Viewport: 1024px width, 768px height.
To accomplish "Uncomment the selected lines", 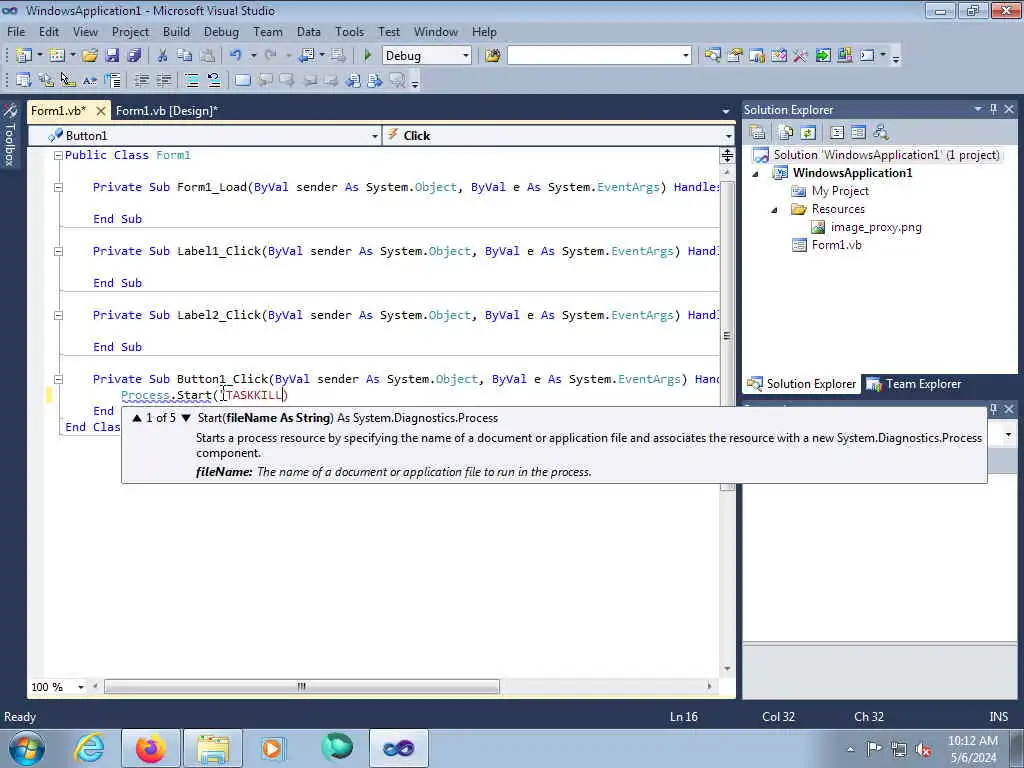I will click(x=214, y=80).
